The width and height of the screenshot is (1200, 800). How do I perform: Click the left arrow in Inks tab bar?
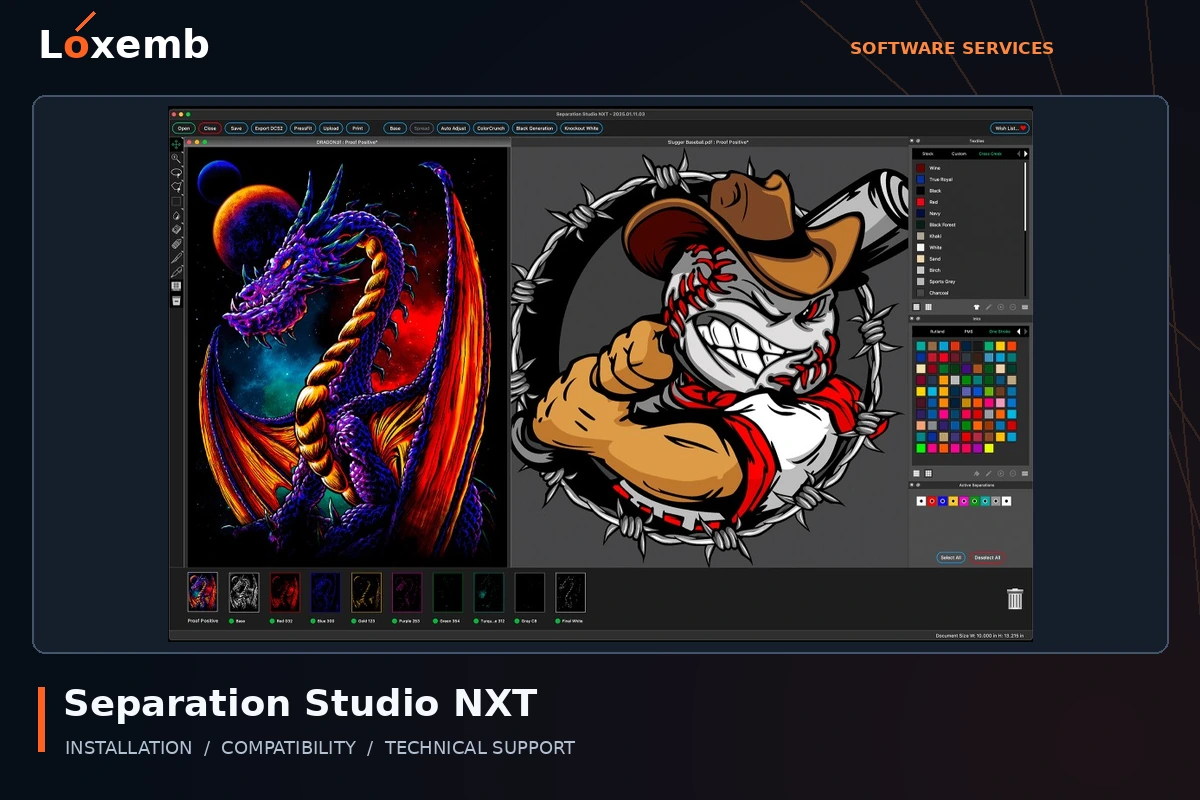pos(1019,331)
